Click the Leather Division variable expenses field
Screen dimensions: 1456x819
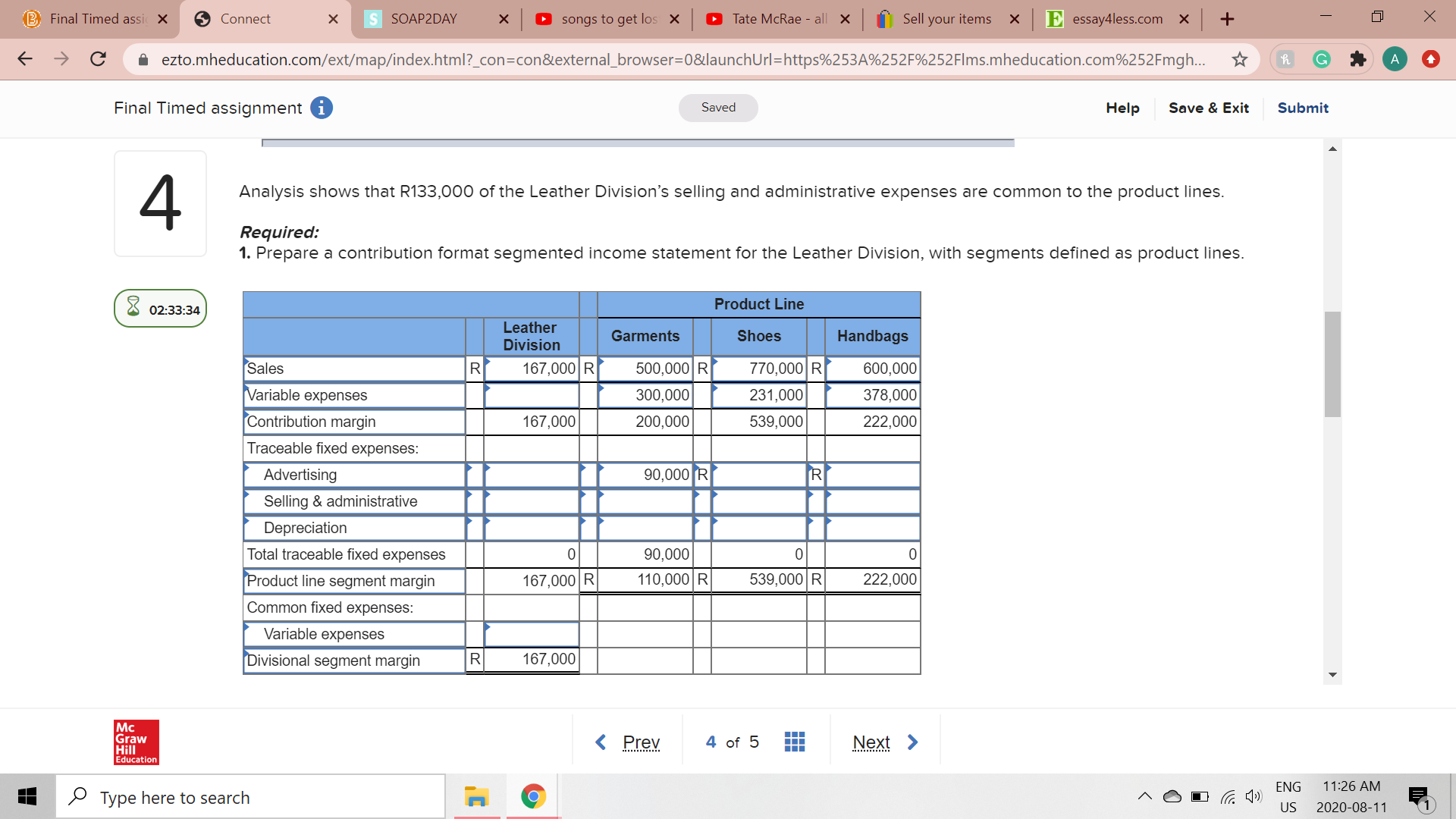(531, 395)
